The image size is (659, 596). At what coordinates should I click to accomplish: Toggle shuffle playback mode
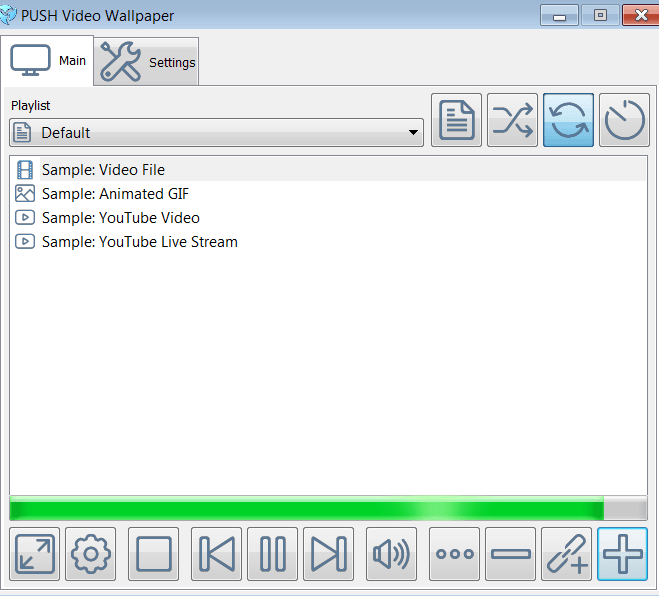click(512, 120)
